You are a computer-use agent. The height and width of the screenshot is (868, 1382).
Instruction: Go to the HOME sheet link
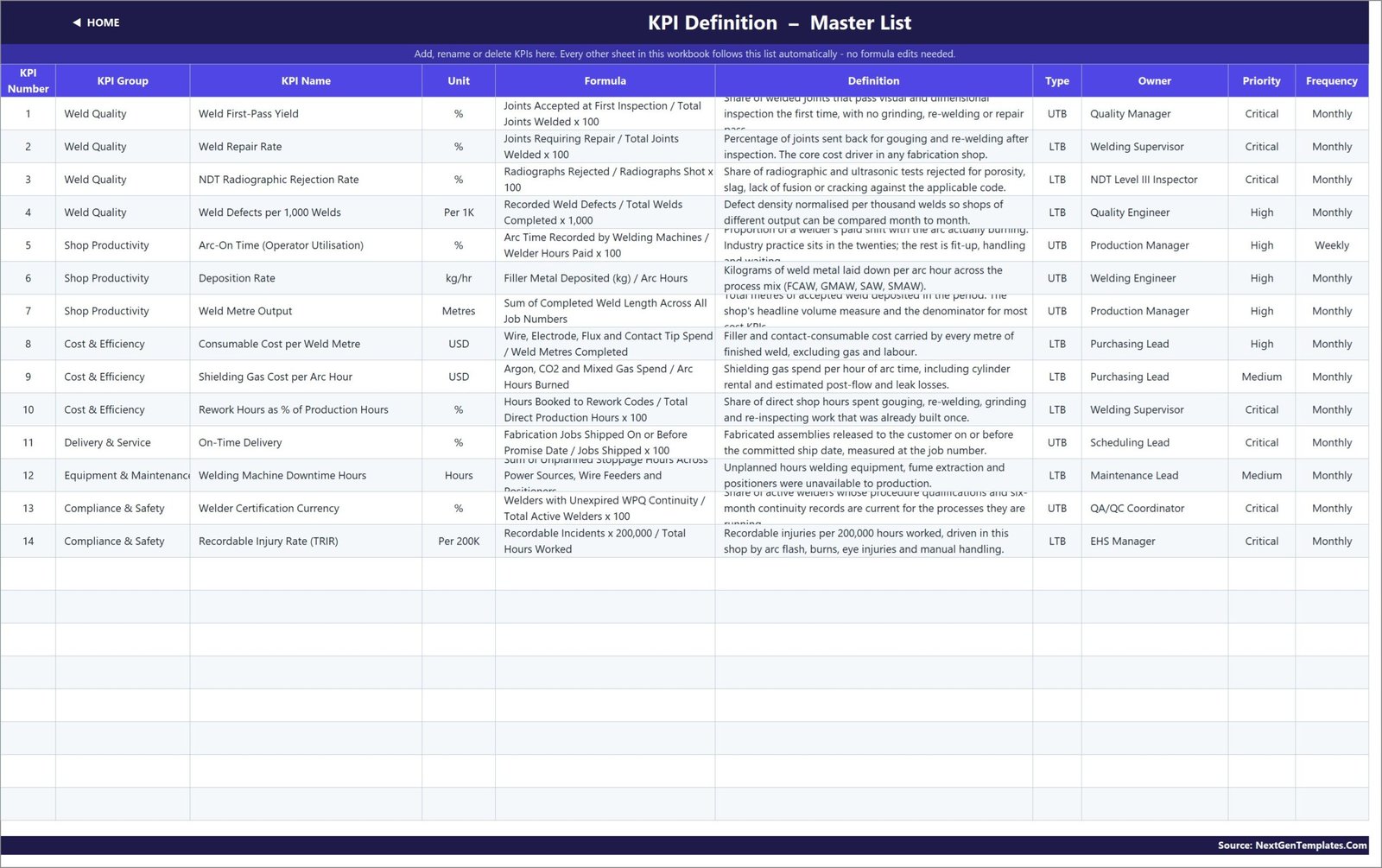pos(96,22)
